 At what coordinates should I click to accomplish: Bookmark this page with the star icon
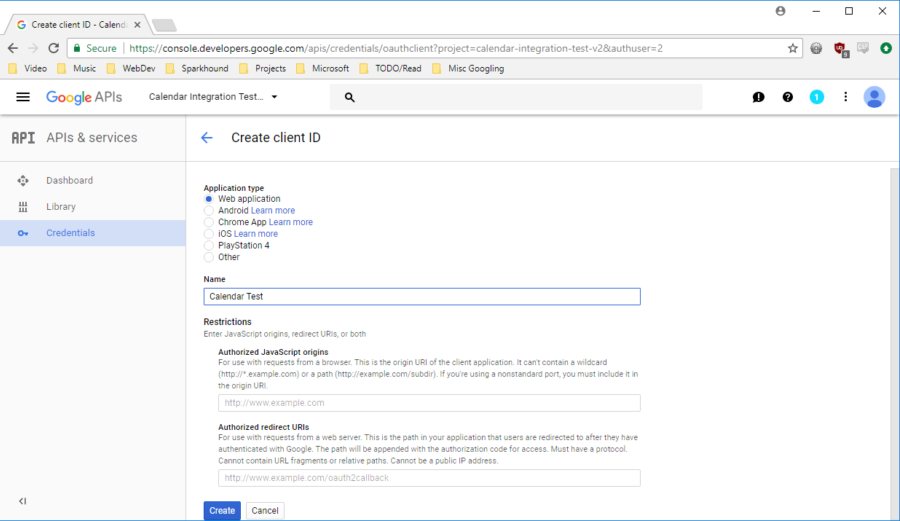coord(793,48)
